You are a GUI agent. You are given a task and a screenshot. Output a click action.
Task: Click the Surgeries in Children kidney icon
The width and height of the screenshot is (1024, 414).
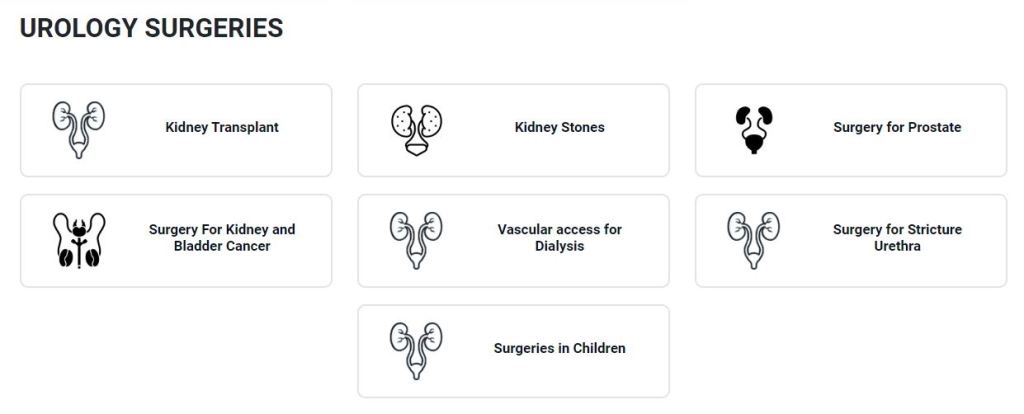[416, 351]
